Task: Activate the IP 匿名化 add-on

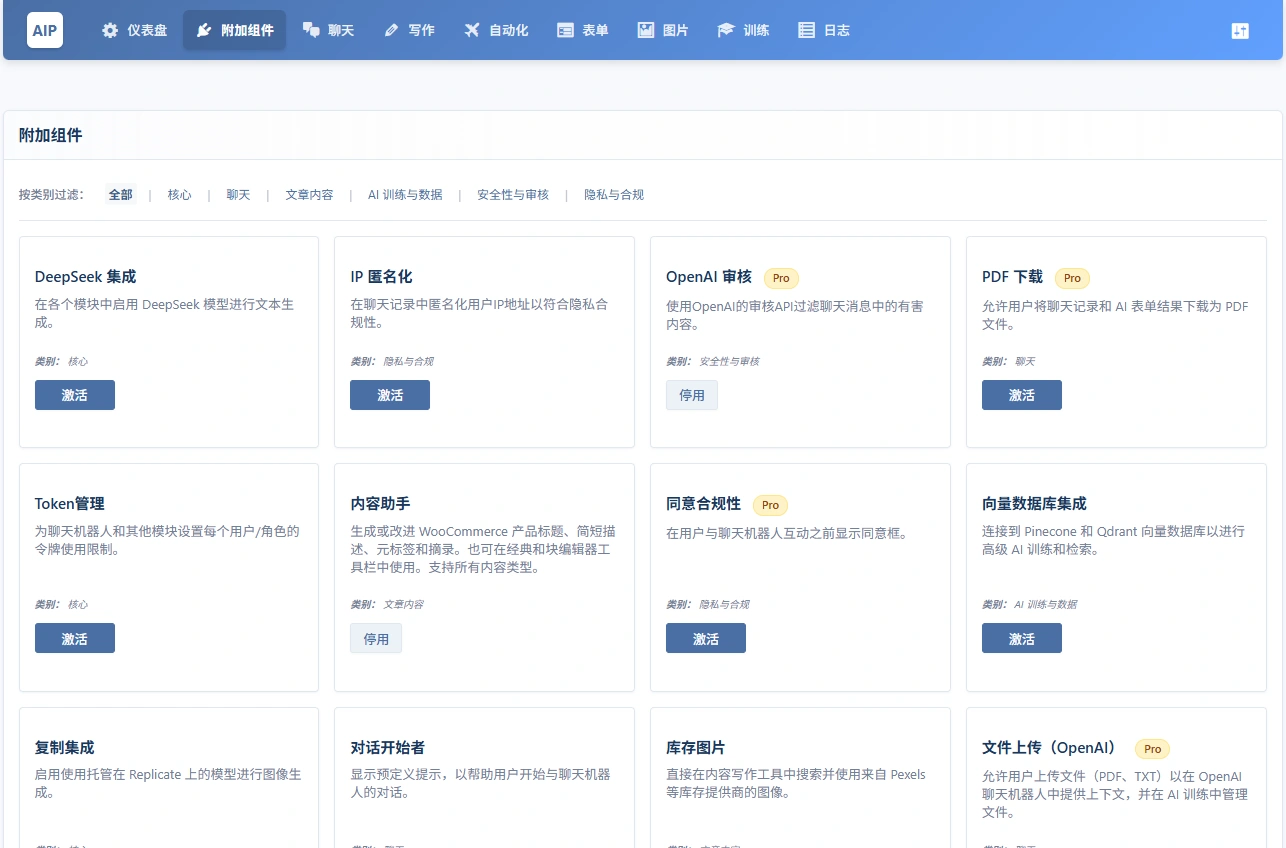Action: point(390,395)
